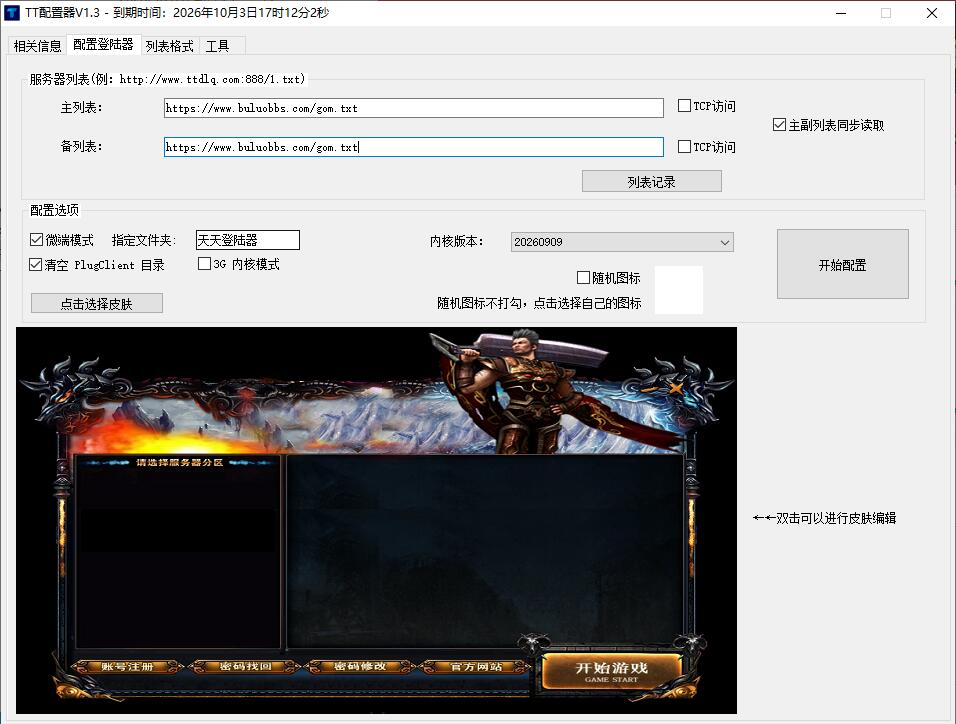This screenshot has height=724, width=956.
Task: Click the 开始配置 button
Action: tap(843, 264)
